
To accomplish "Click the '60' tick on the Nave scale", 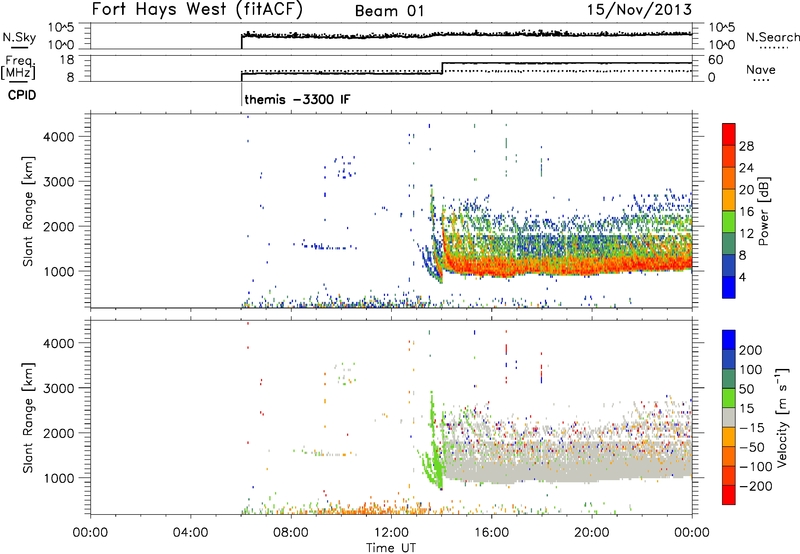I will coord(716,60).
